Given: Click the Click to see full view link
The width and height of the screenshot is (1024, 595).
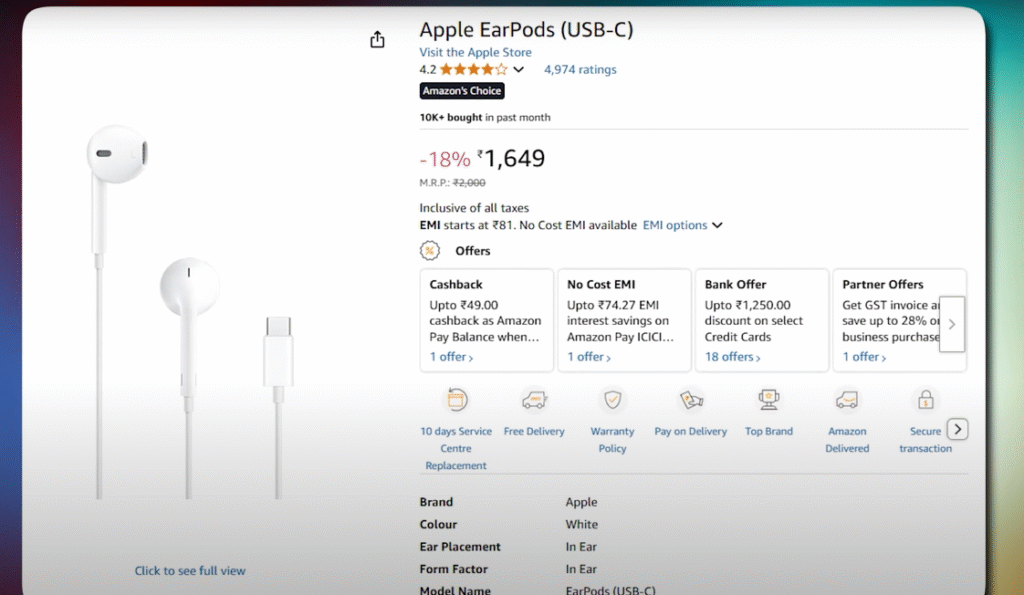Looking at the screenshot, I should tap(190, 570).
